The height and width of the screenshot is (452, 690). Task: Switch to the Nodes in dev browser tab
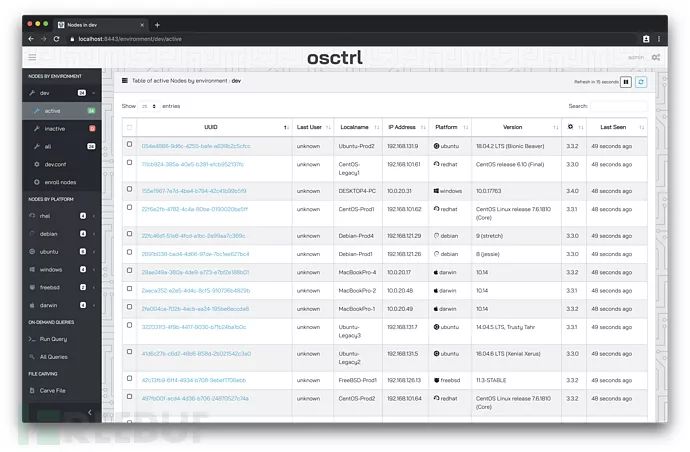click(101, 25)
